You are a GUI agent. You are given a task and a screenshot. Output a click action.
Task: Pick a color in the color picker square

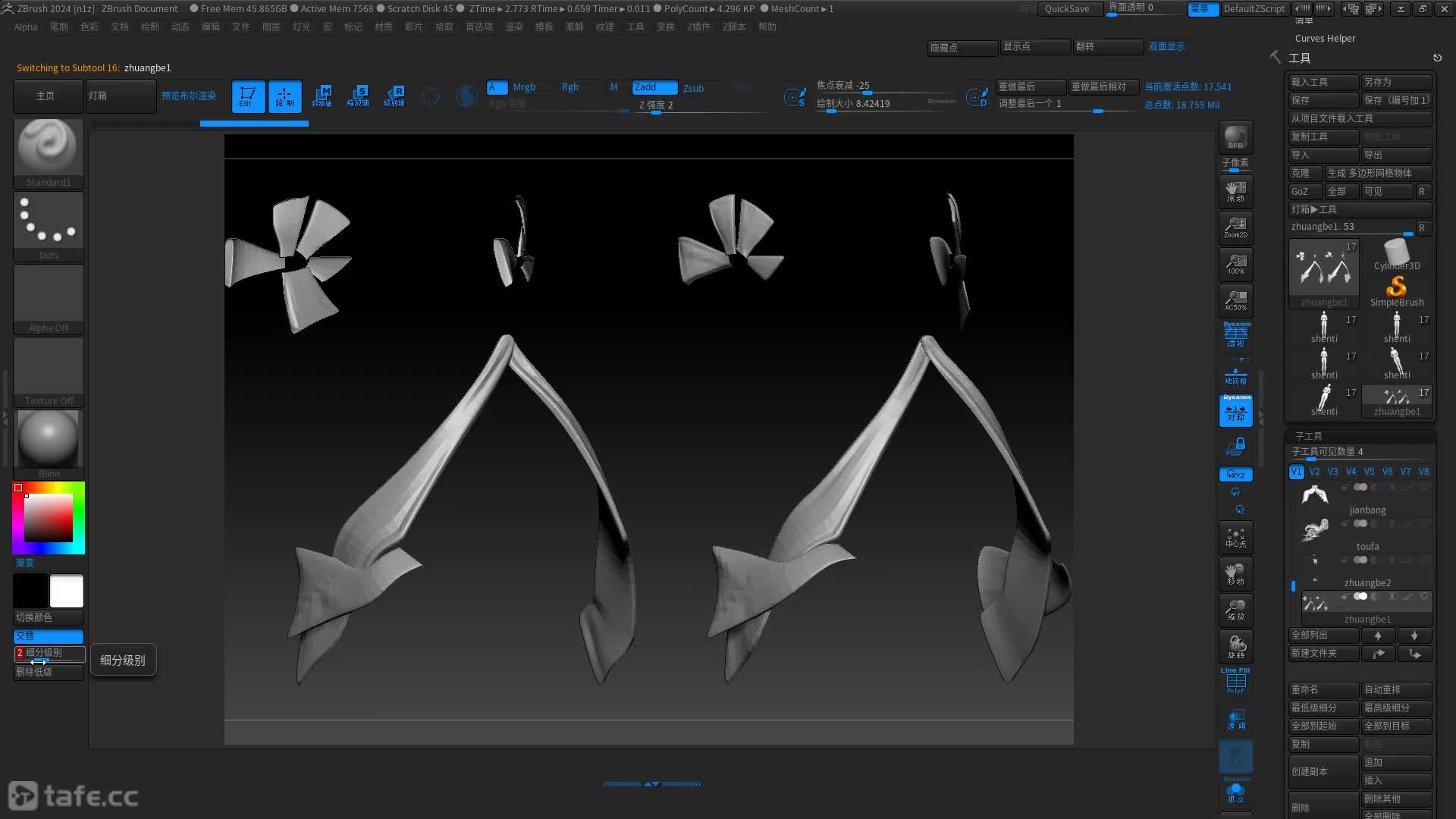click(x=49, y=518)
